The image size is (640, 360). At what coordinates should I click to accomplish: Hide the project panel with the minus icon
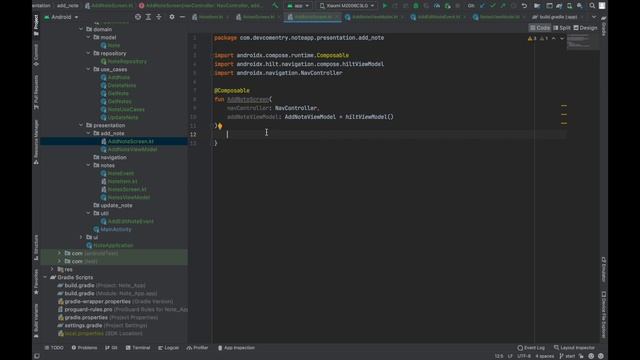(182, 17)
